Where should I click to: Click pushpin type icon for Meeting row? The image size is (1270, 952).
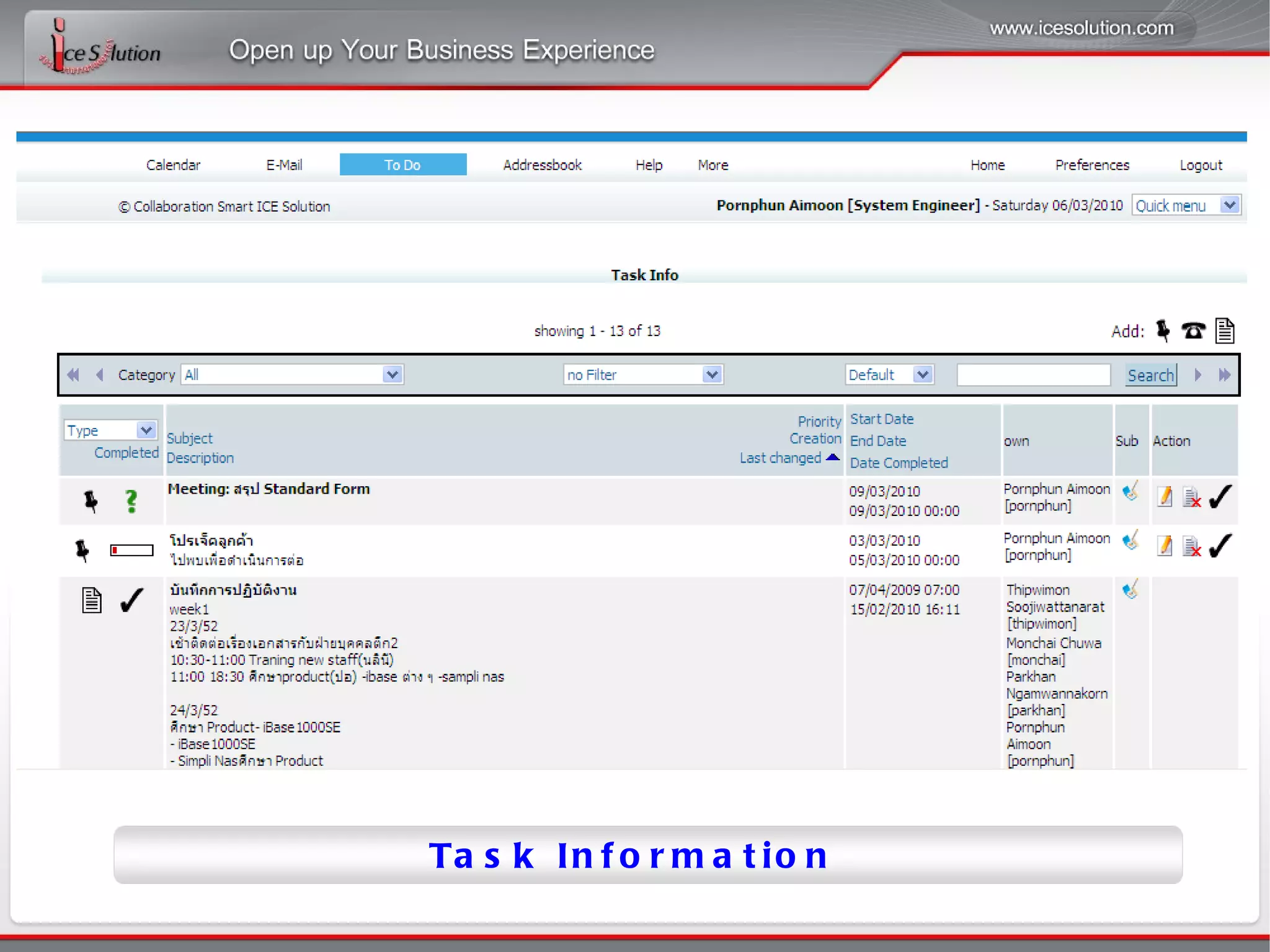click(91, 501)
